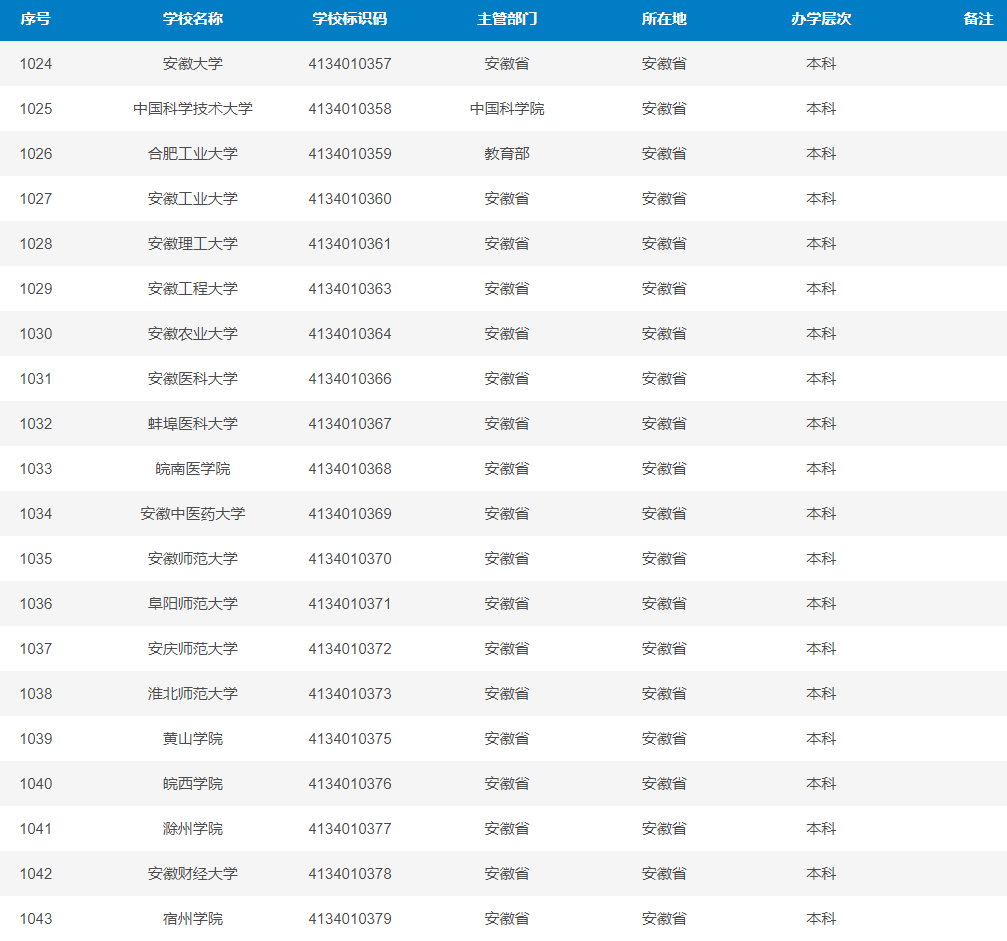This screenshot has height=941, width=1007.
Task: Select school name 蚌埠医科大学
Action: point(193,423)
